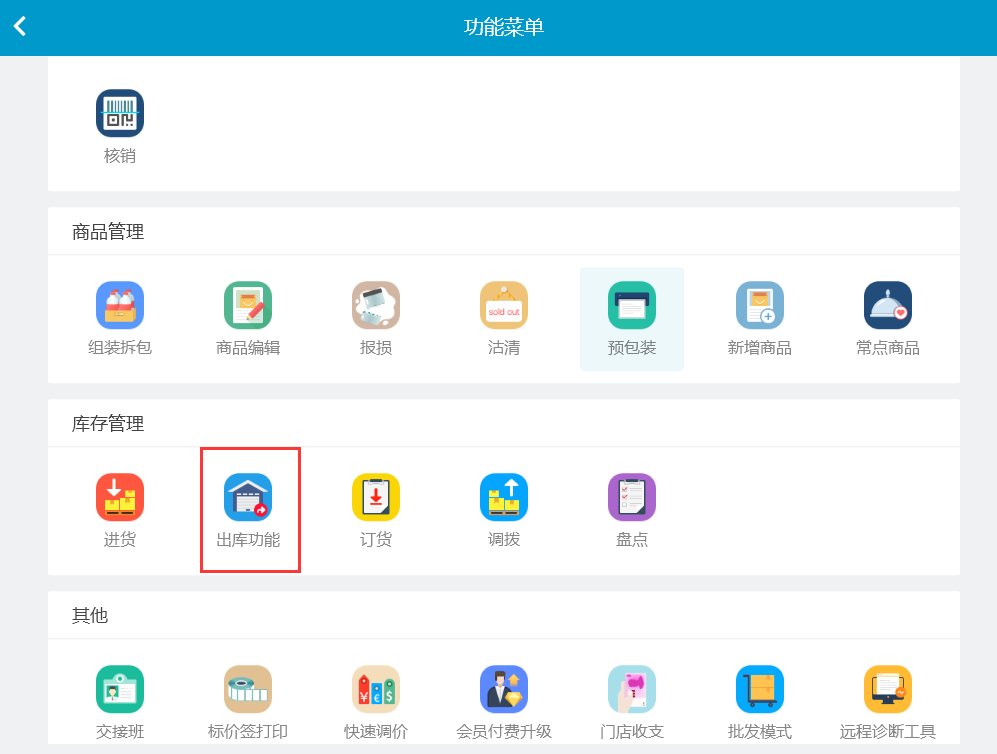Open the 交接班 shift handover function
997x754 pixels.
[x=120, y=703]
